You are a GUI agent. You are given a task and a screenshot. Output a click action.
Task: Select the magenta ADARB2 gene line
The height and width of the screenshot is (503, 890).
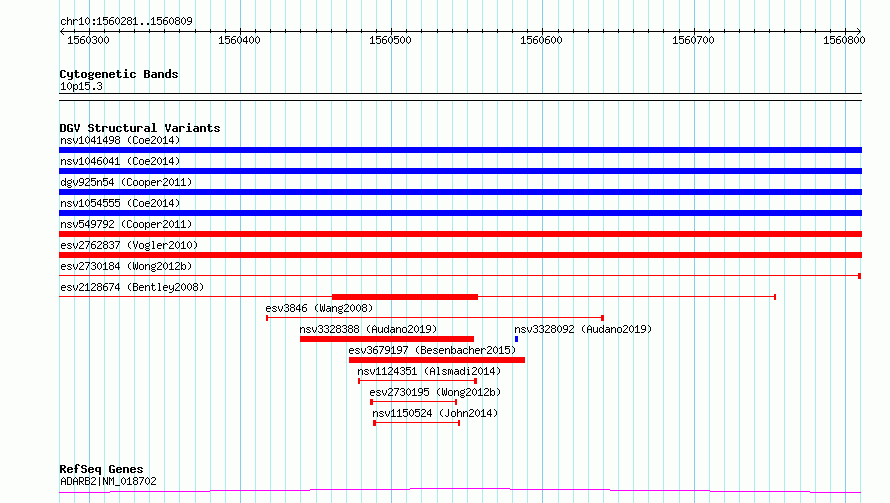coord(460,491)
